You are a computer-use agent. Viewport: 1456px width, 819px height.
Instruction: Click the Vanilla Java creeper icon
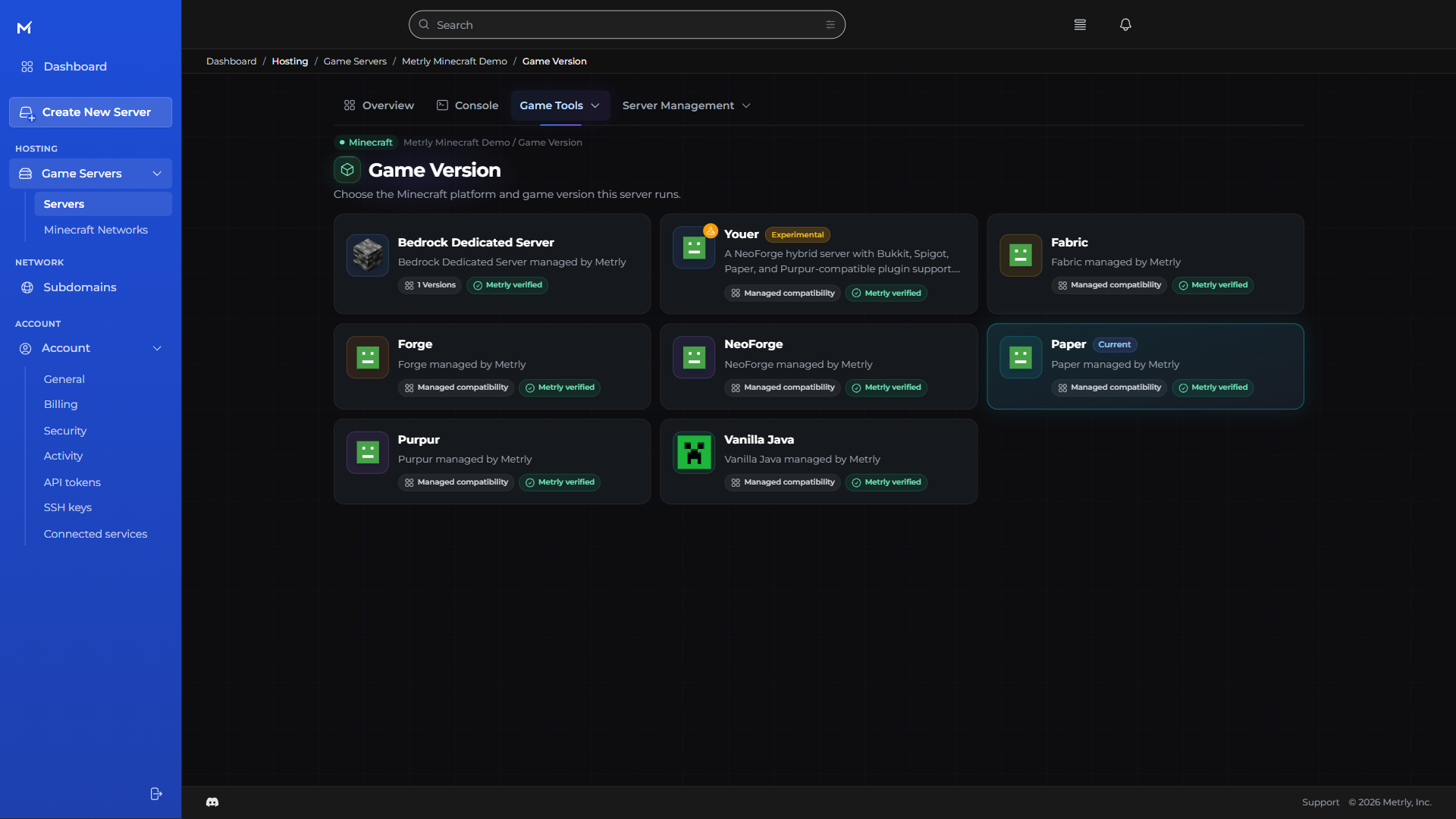click(694, 453)
